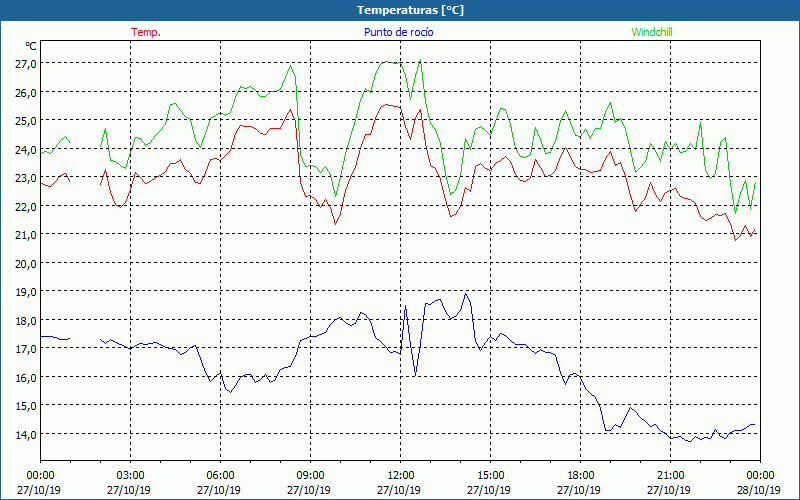Click the 19,0 y-axis value
This screenshot has width=800, height=500.
(26, 292)
